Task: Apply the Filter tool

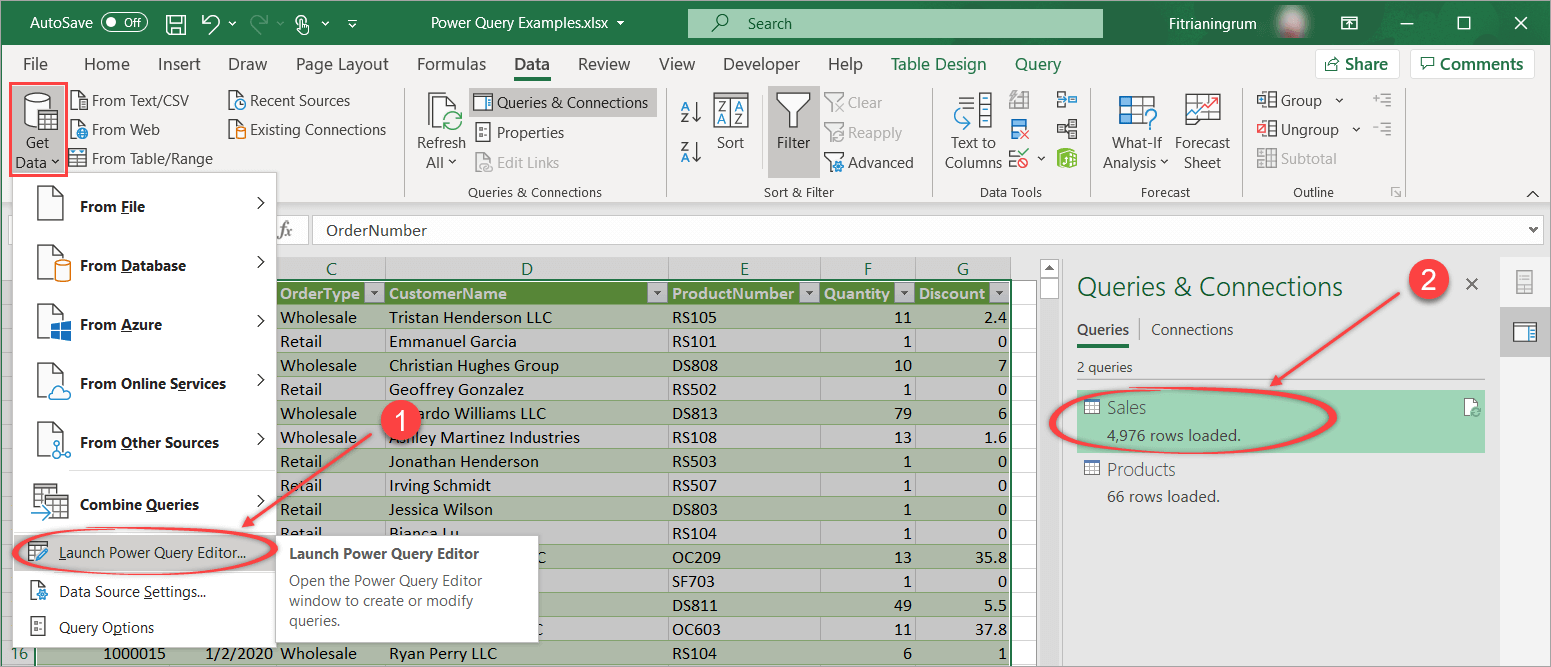Action: 793,131
